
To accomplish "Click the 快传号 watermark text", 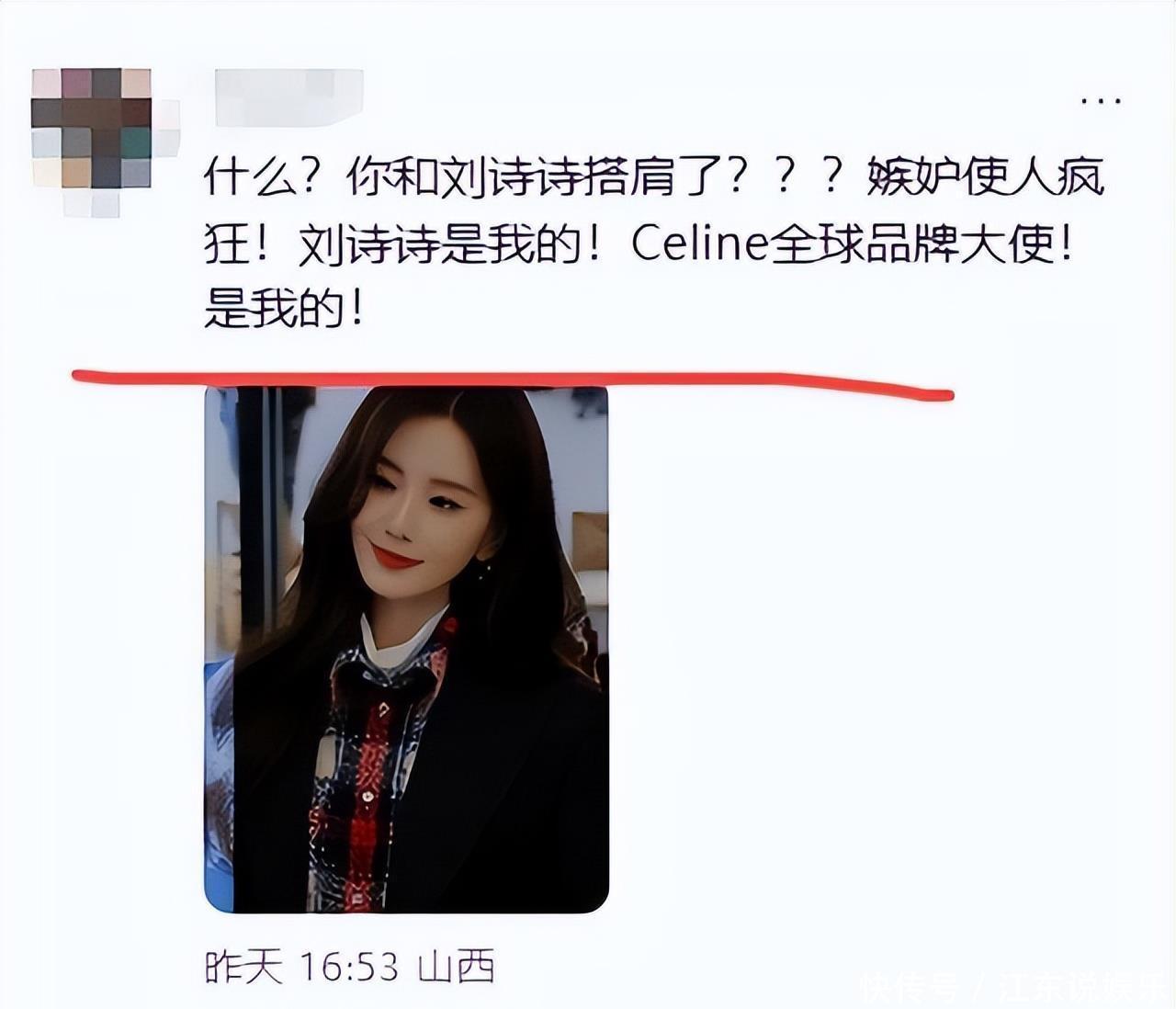I will 910,987.
